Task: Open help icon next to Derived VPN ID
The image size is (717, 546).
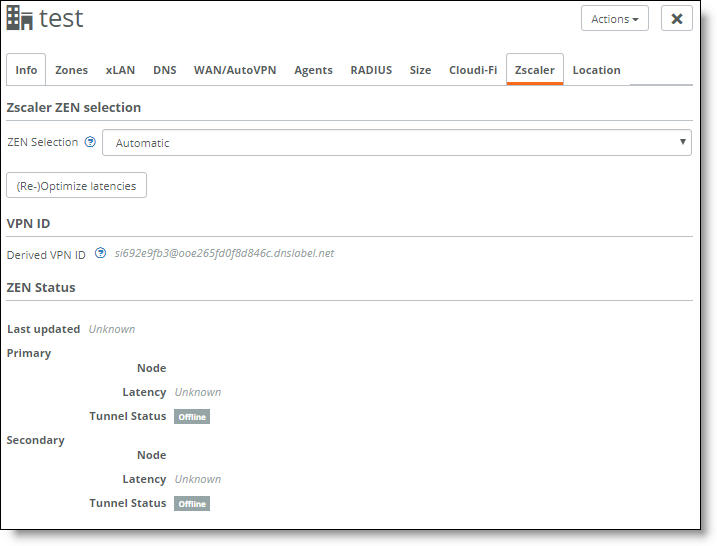Action: [x=100, y=253]
